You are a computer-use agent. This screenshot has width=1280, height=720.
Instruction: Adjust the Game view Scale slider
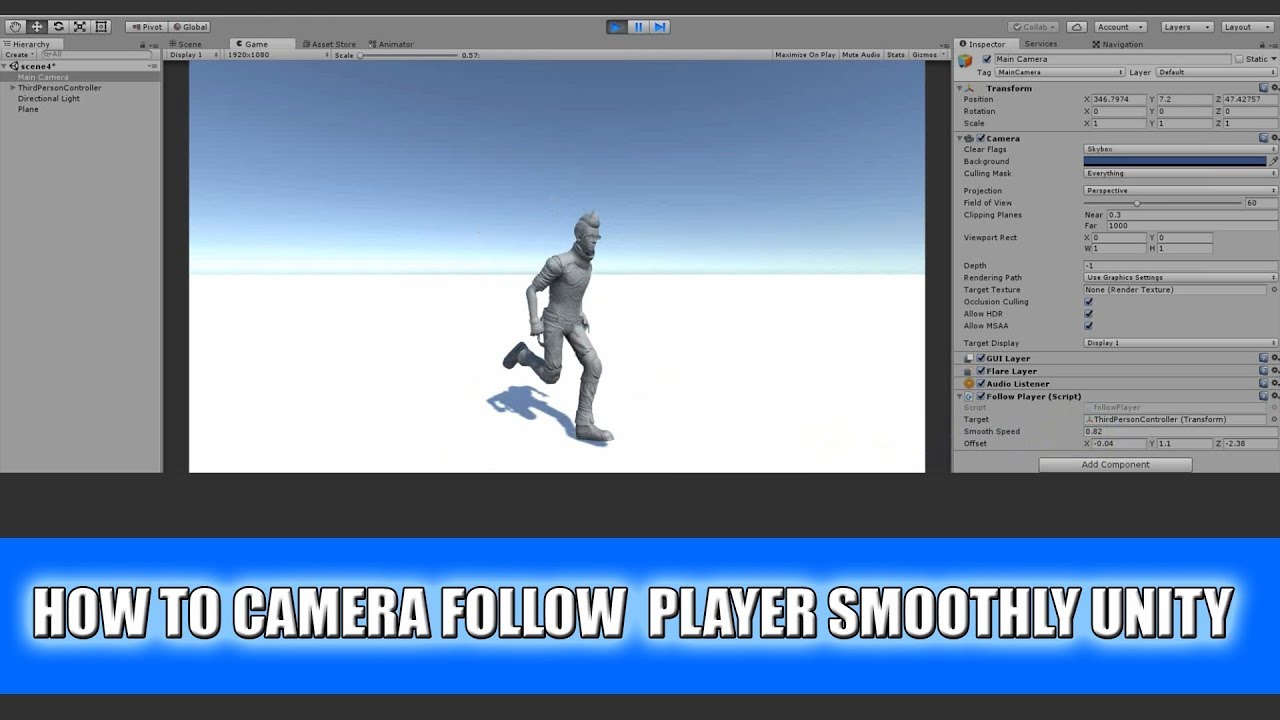pos(408,55)
